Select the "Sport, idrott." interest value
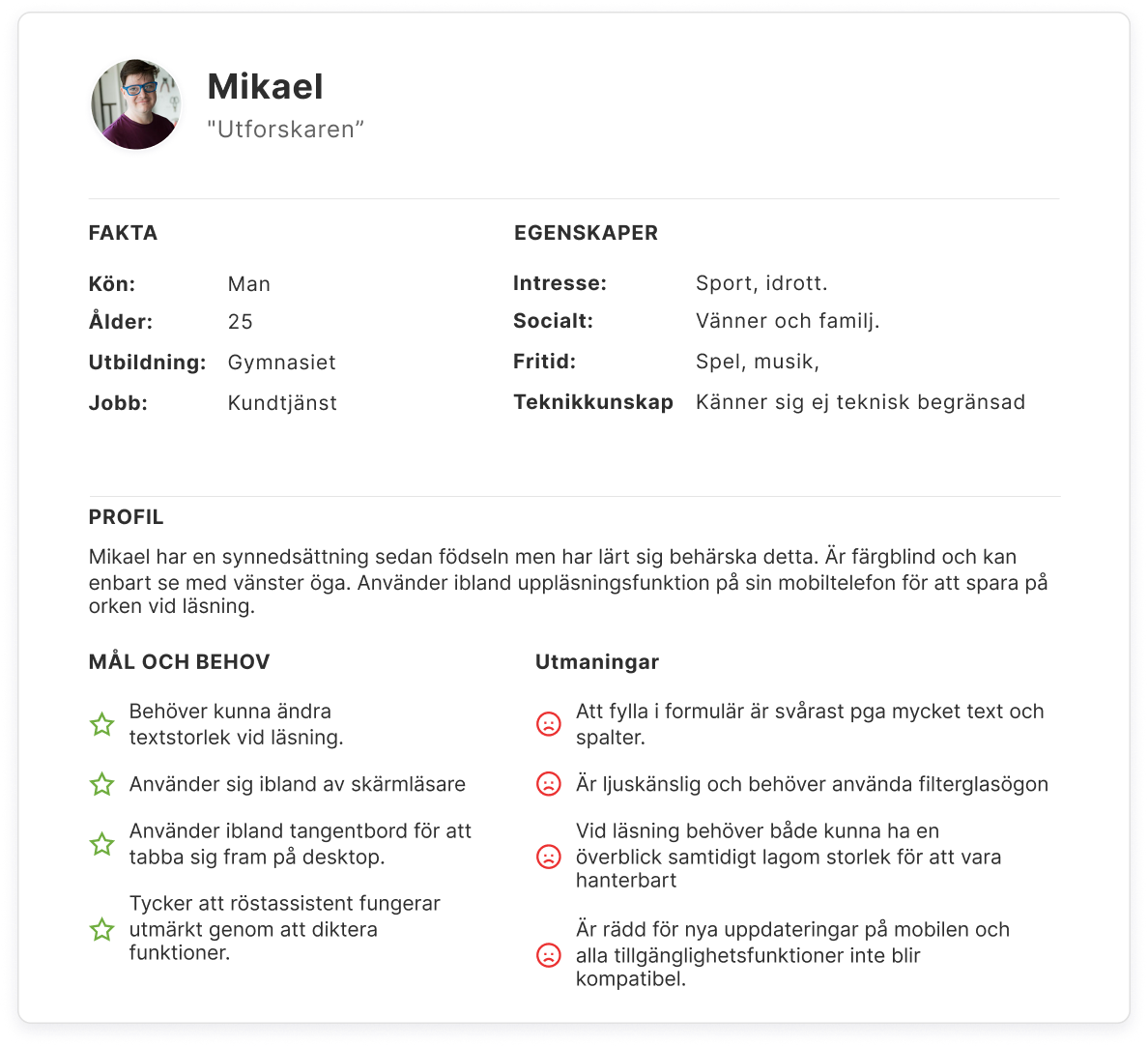Image resolution: width=1148 pixels, height=1047 pixels. [761, 283]
